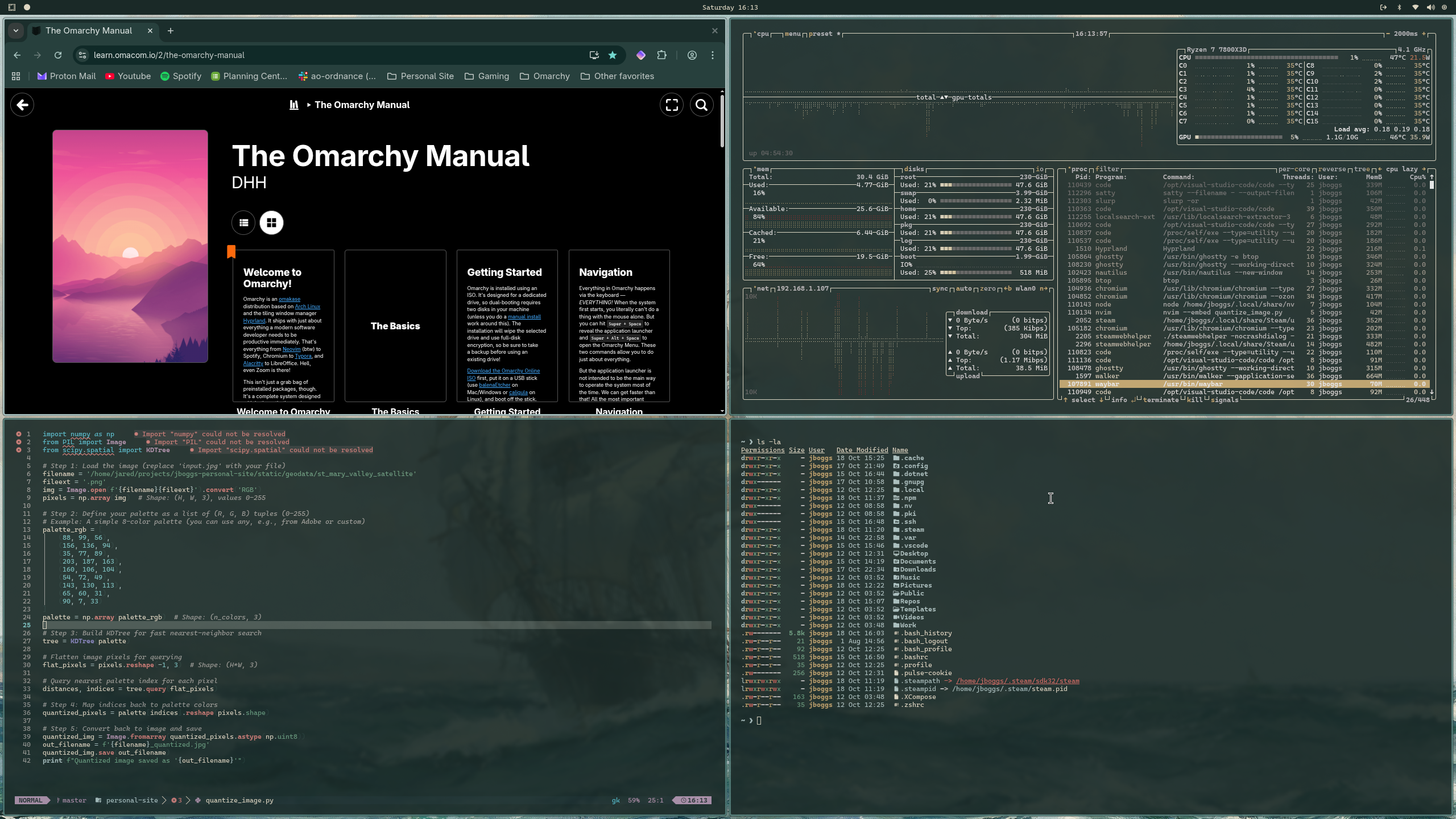Open Proton Mail bookmark
Viewport: 1456px width, 819px height.
coord(67,76)
